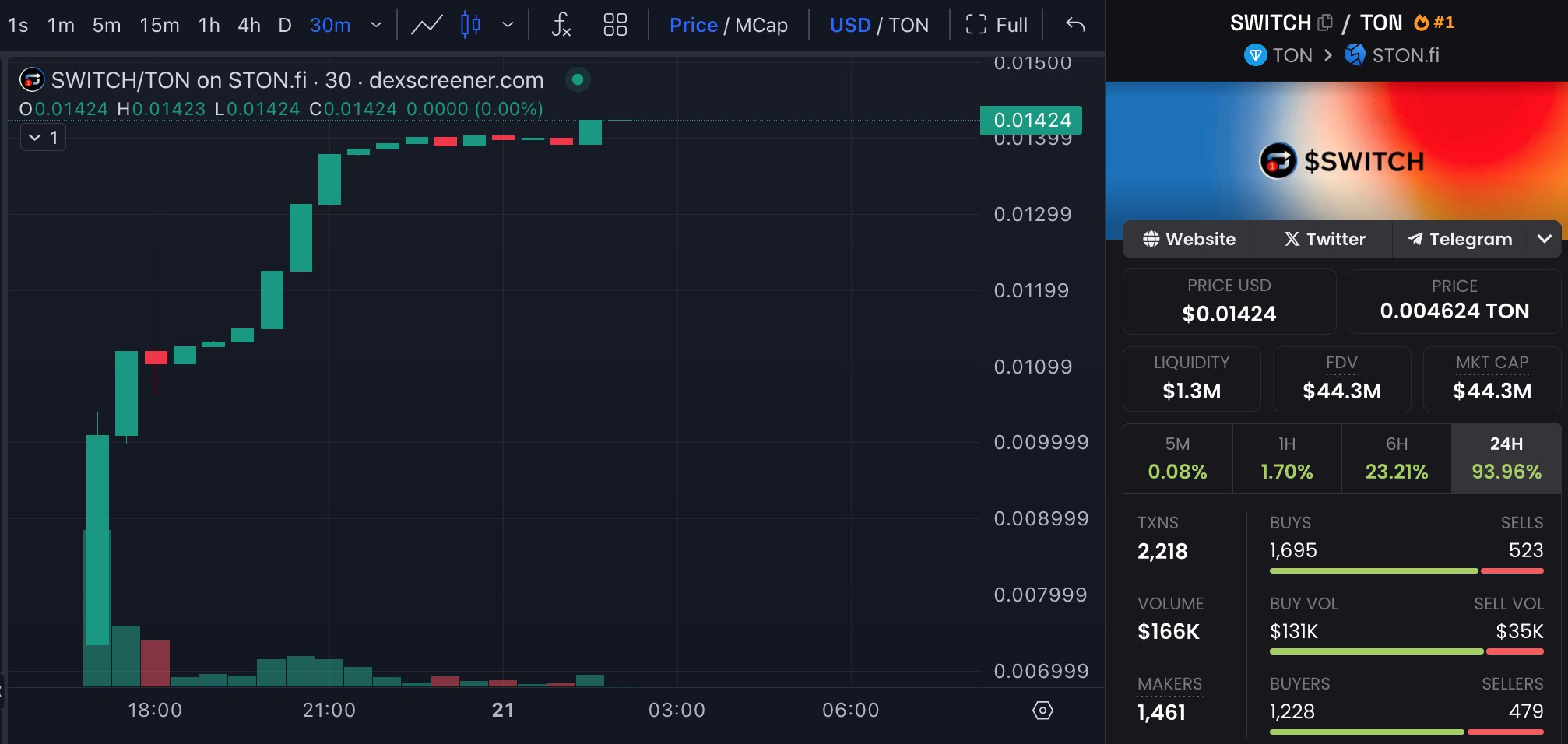Click the buyers versus sellers ratio bar

pos(1406,732)
